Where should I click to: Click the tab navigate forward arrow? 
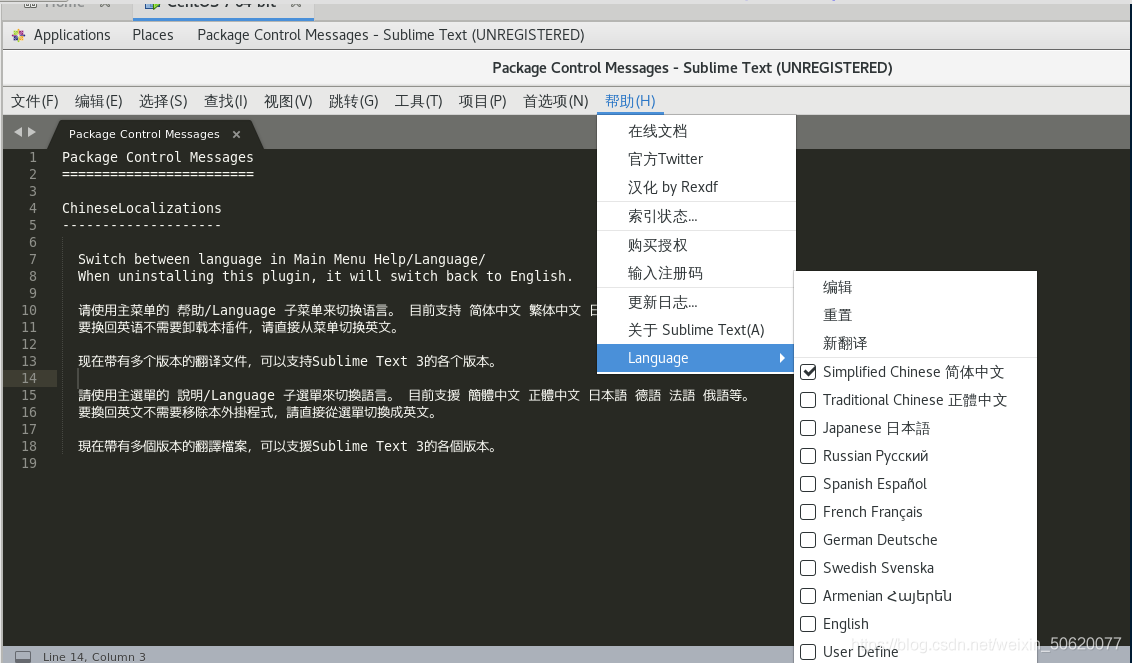32,132
